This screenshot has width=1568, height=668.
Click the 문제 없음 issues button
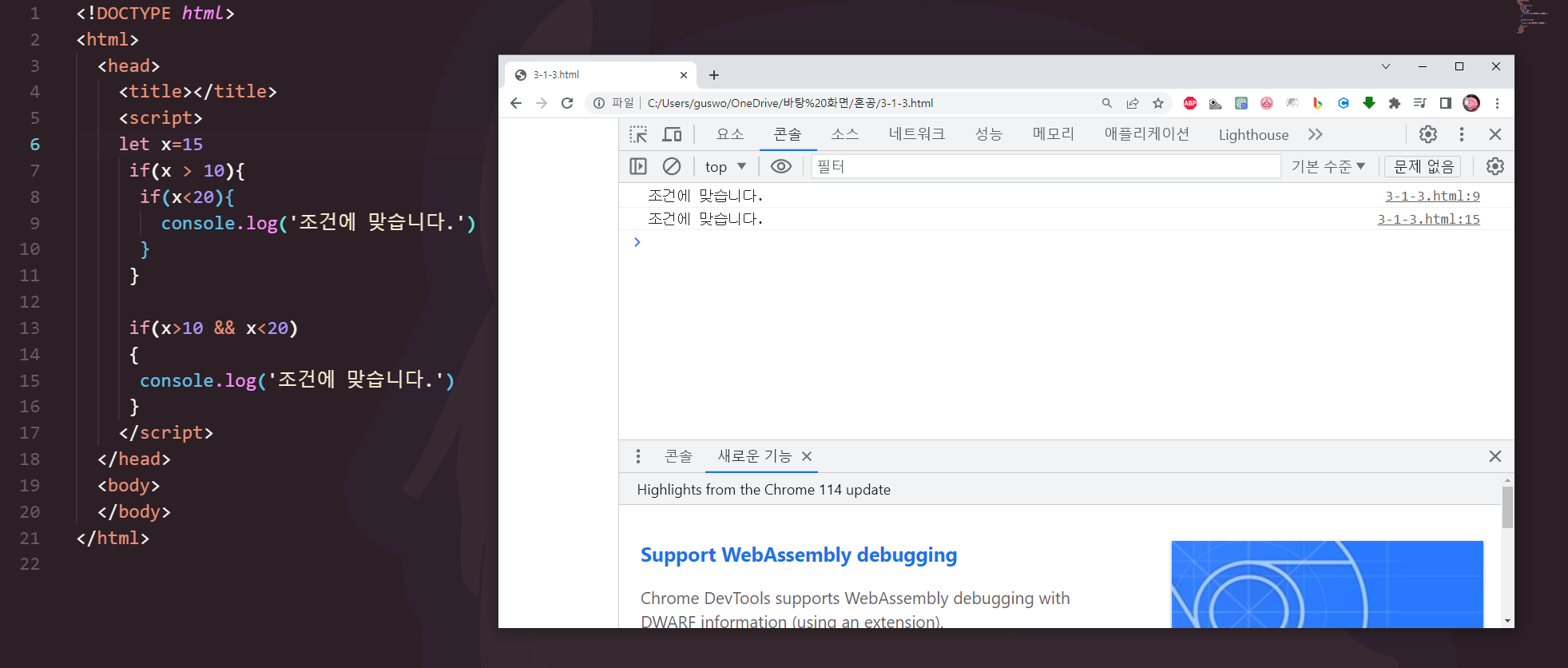(x=1423, y=166)
